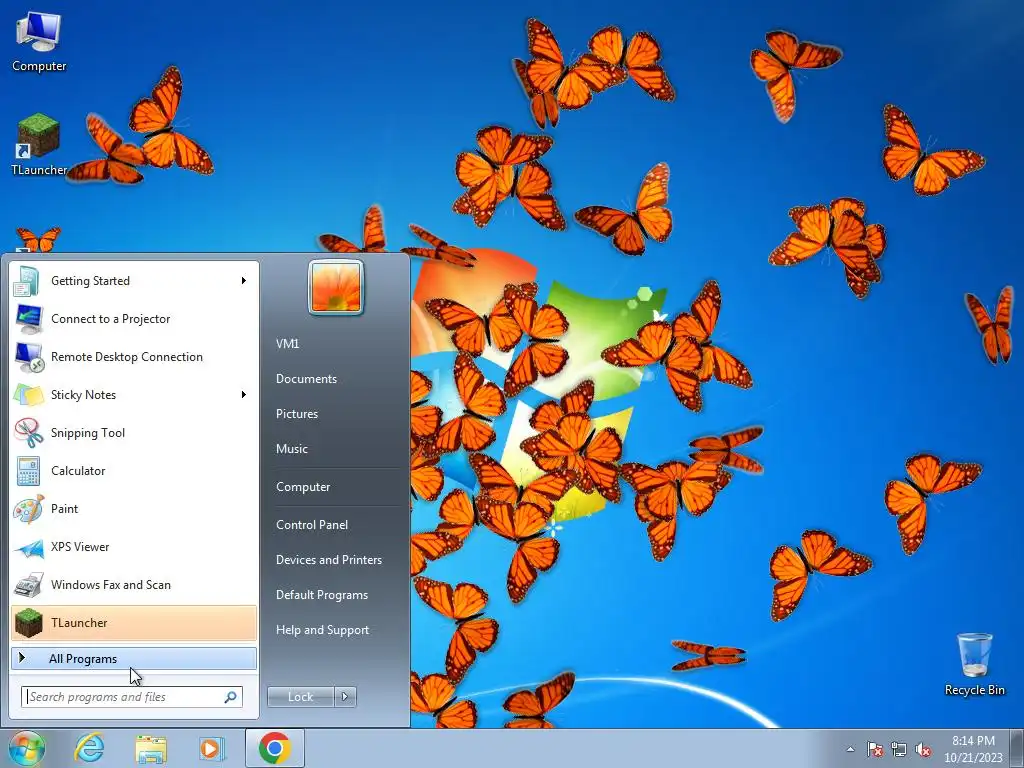Select the TLauncher desktop shortcut
1024x768 pixels.
point(39,145)
